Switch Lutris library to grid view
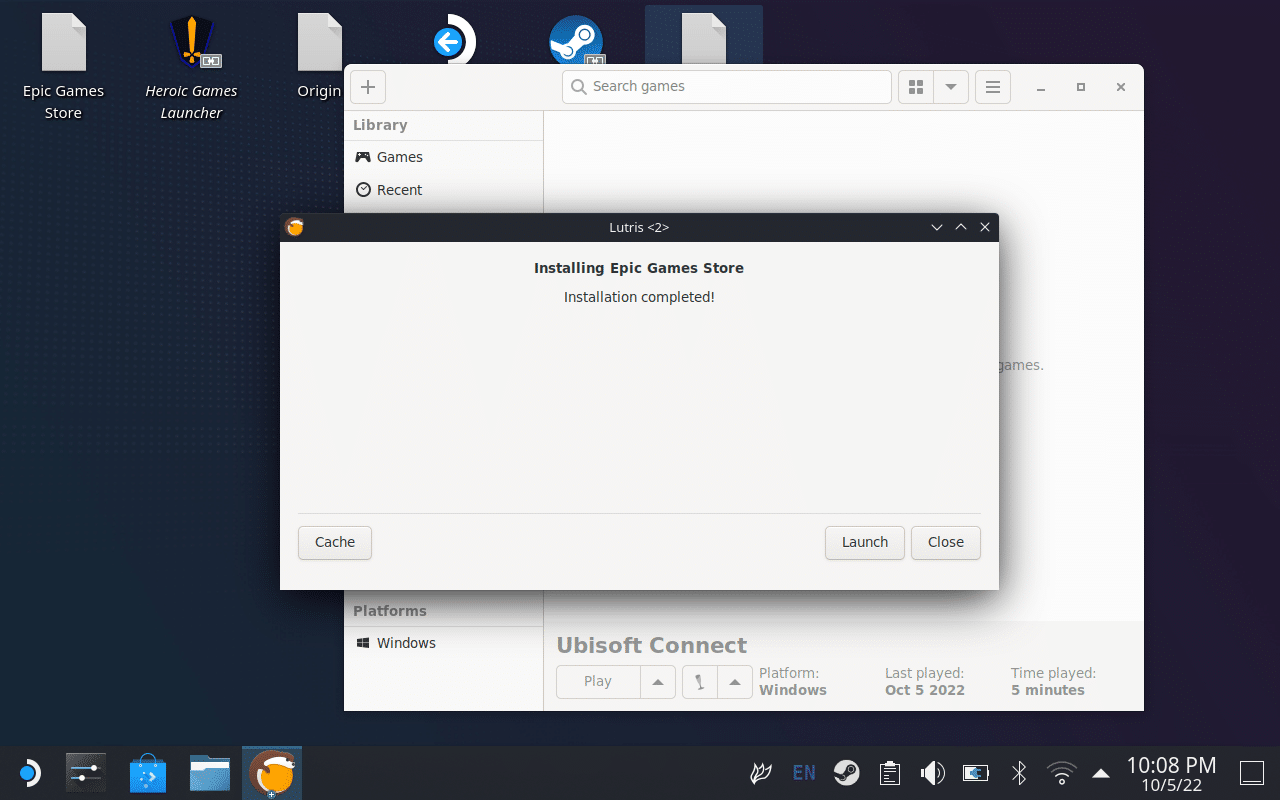 tap(915, 87)
